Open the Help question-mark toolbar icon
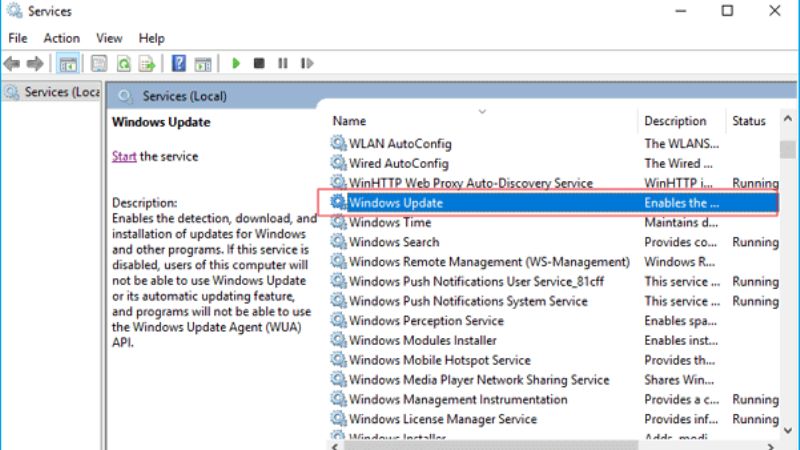This screenshot has height=450, width=800. (179, 64)
